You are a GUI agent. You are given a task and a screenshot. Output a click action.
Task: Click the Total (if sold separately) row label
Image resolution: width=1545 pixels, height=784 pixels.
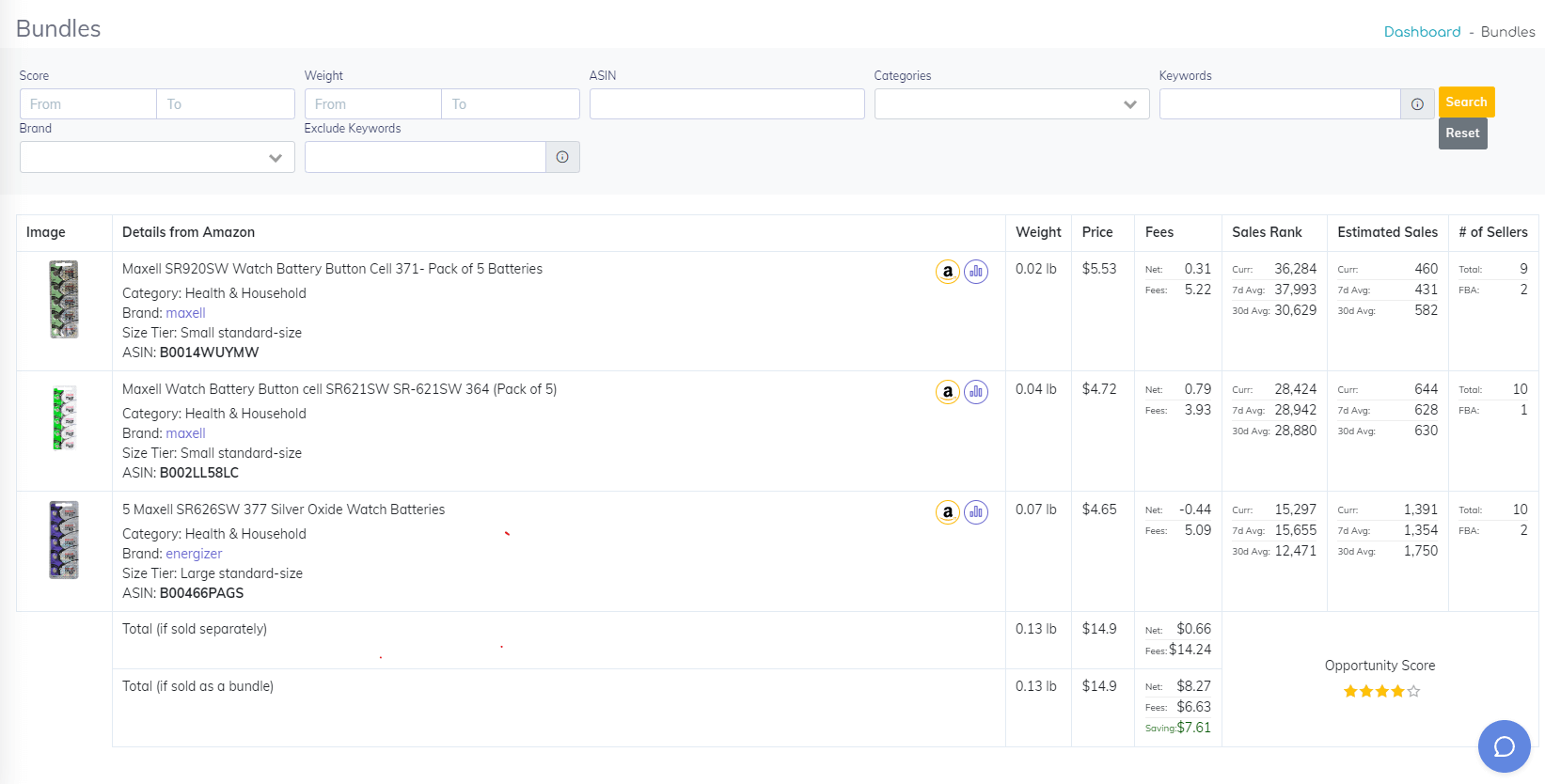pos(195,629)
